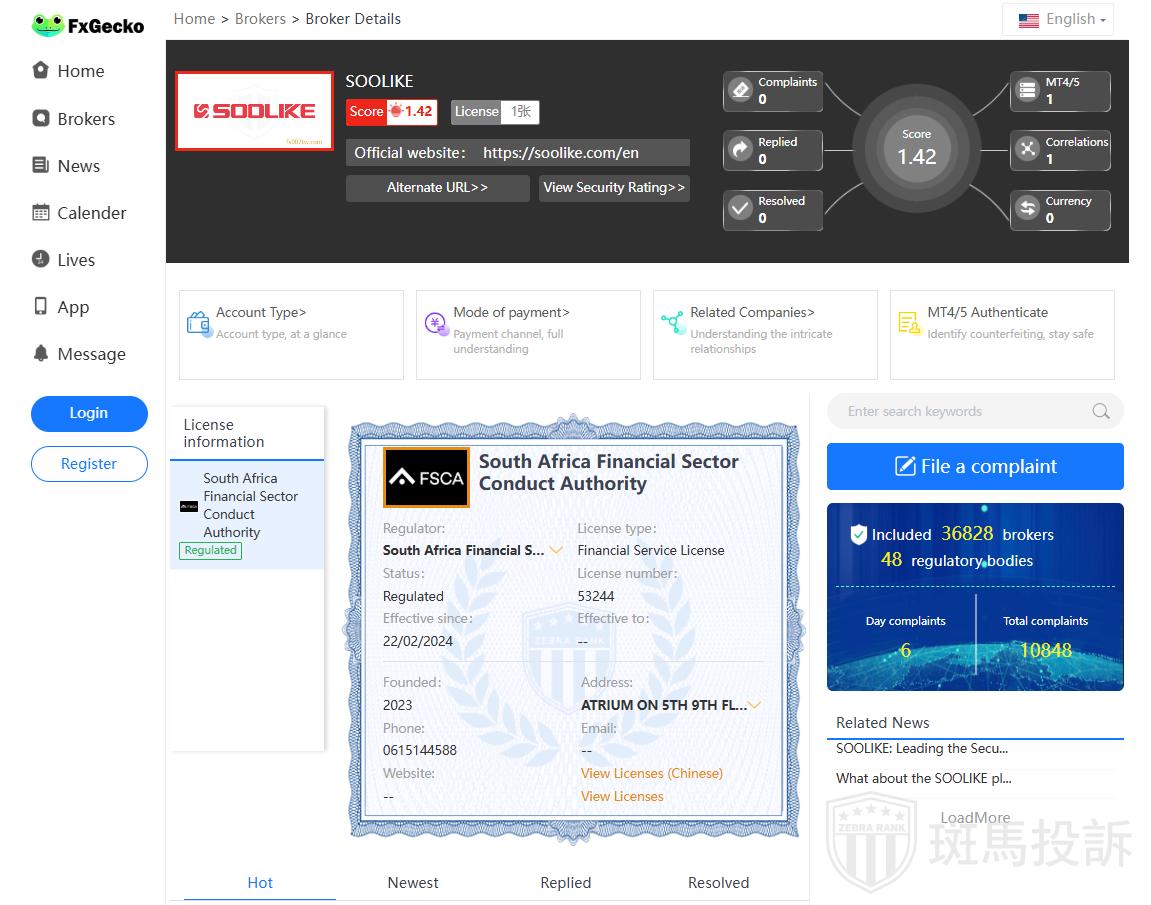This screenshot has width=1151, height=905.
Task: Open the English language dropdown
Action: [x=1058, y=19]
